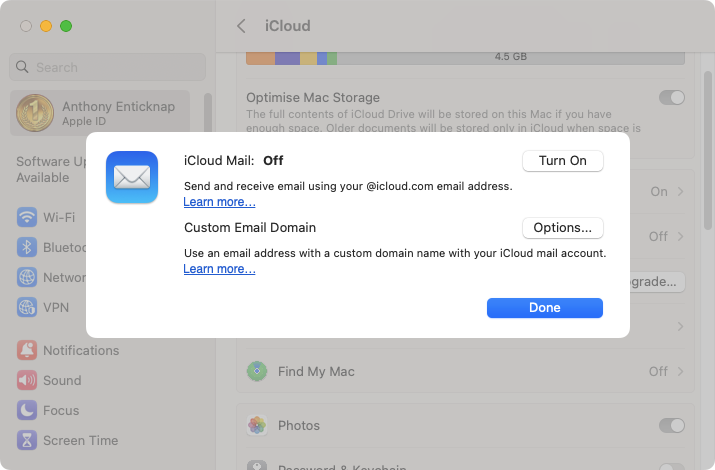Viewport: 715px width, 470px height.
Task: Open Custom Email Domain options
Action: 562,228
